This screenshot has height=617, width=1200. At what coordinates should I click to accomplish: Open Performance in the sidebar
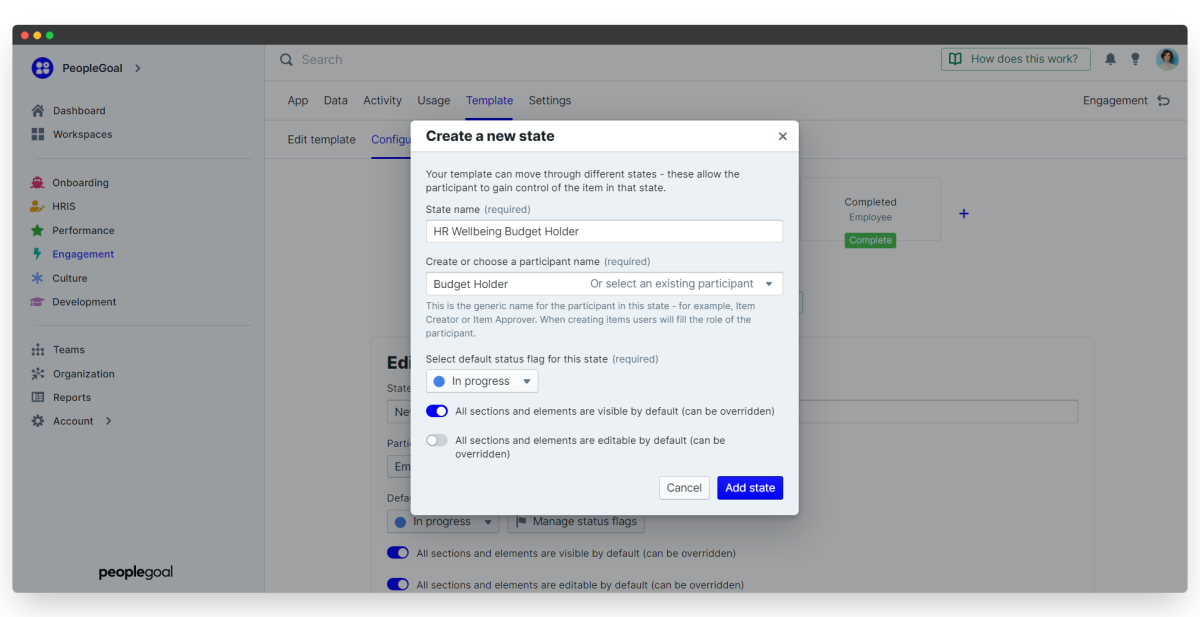coord(83,230)
